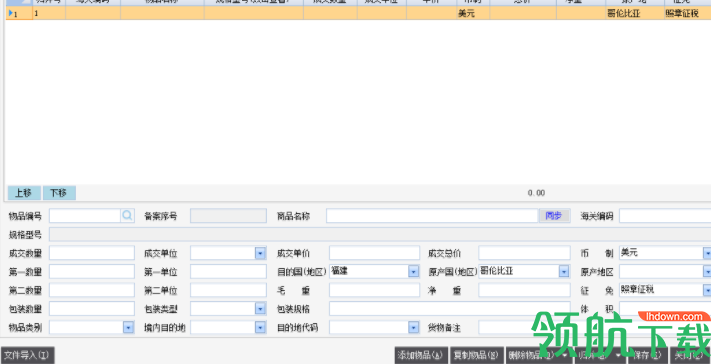This screenshot has height=364, width=711.
Task: Expand the 原产国(地区) 哥伦比亚 dropdown
Action: click(x=564, y=272)
